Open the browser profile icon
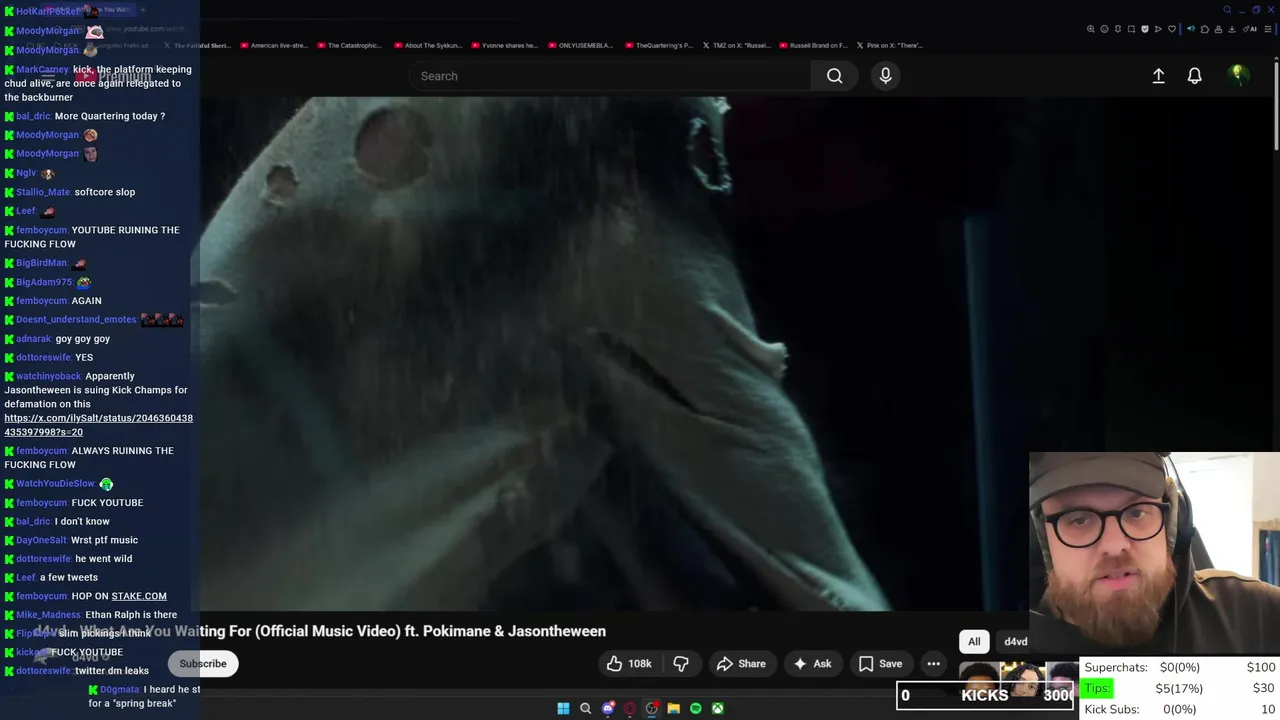 (1219, 29)
